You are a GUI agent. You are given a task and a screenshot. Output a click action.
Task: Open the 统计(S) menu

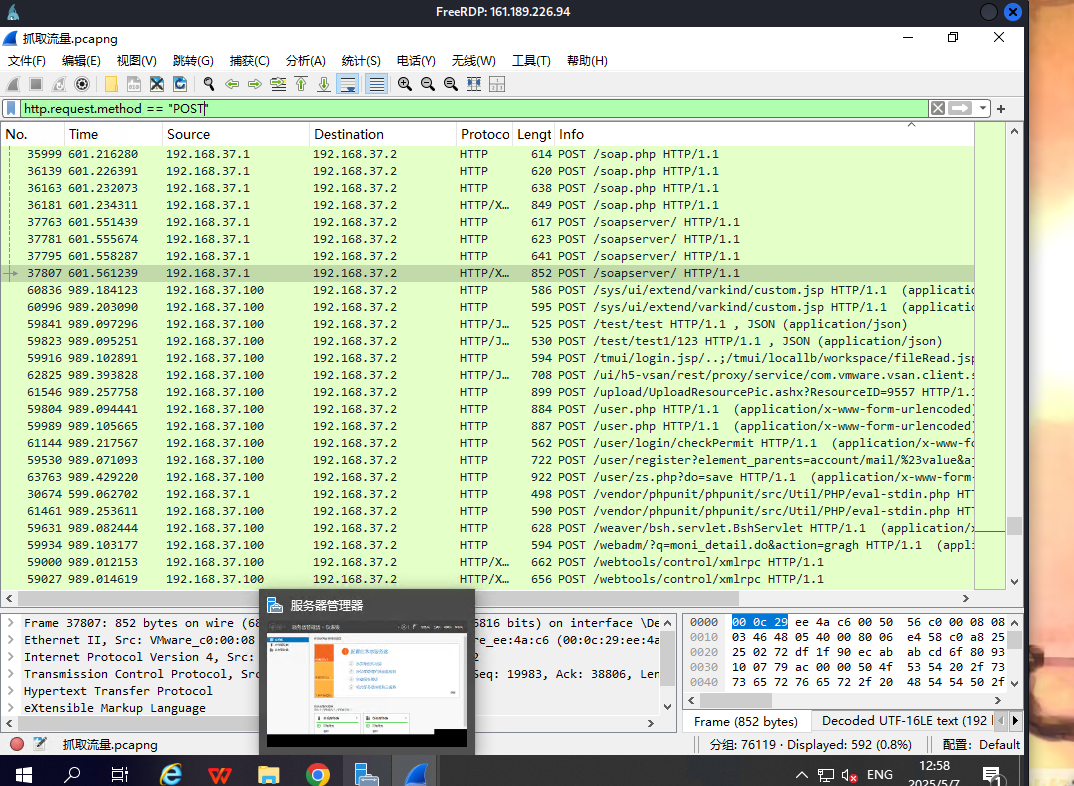point(361,61)
